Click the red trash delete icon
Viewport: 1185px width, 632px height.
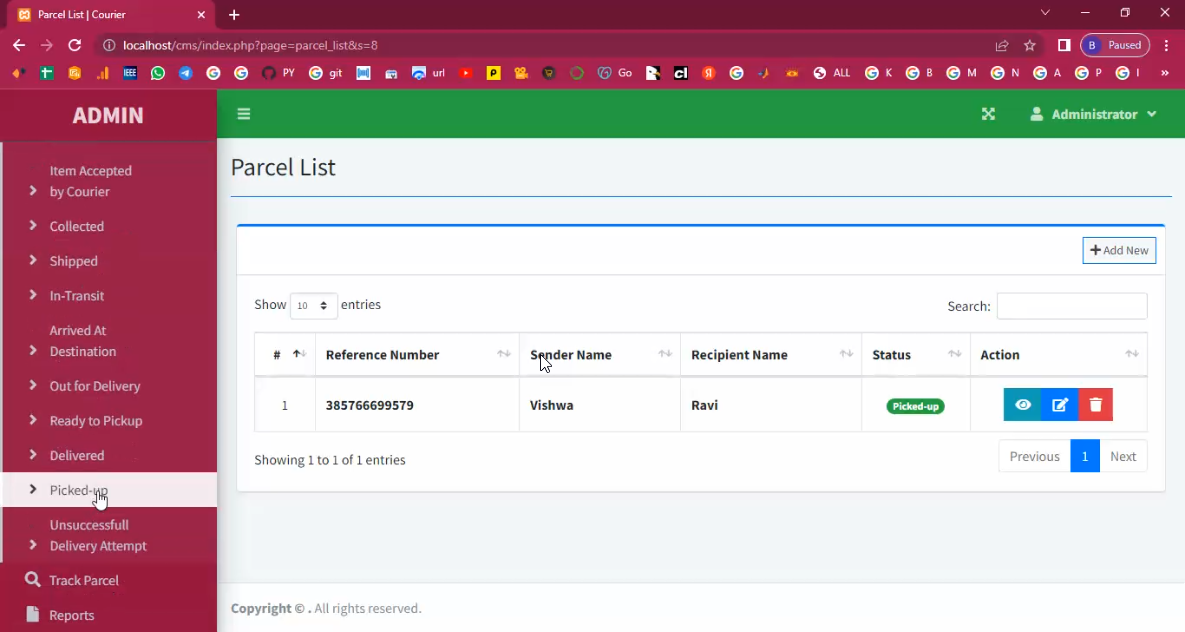pyautogui.click(x=1096, y=405)
